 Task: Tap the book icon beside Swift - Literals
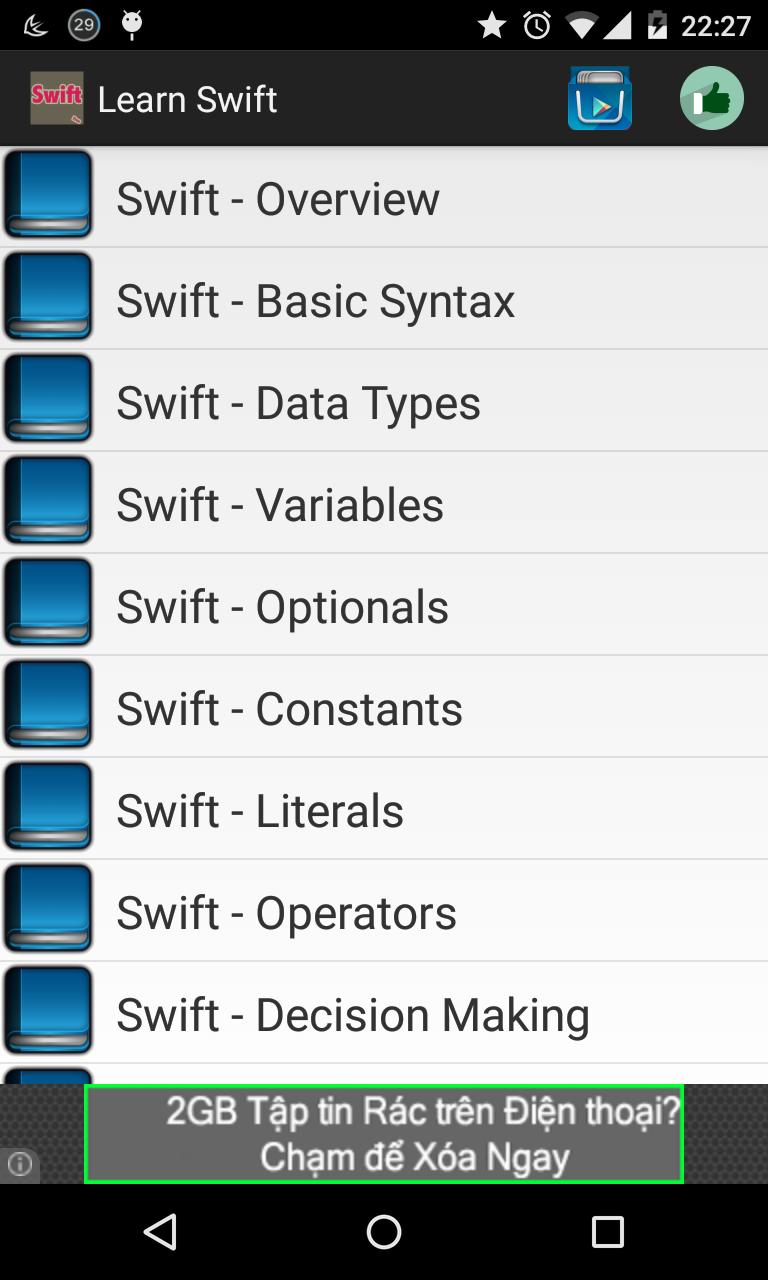tap(48, 807)
